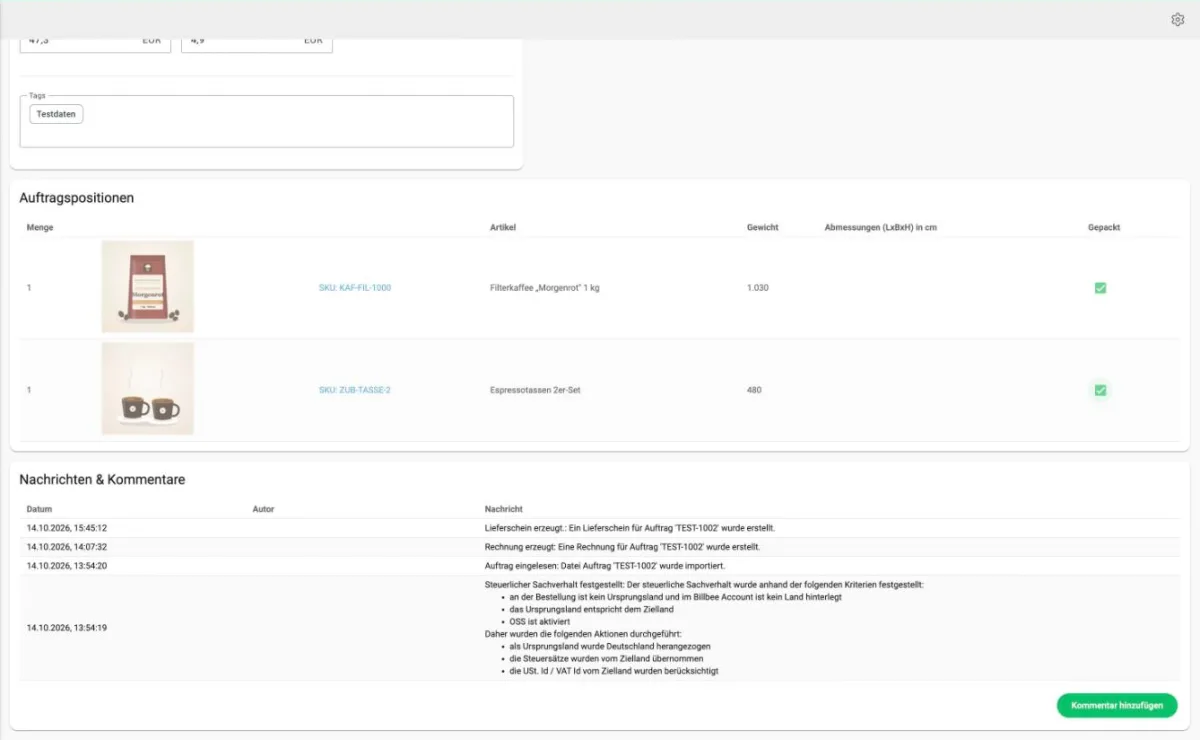Click the bullet 'das Ursprungsland entspricht dem Zielland'
Image resolution: width=1200 pixels, height=740 pixels.
pyautogui.click(x=592, y=609)
